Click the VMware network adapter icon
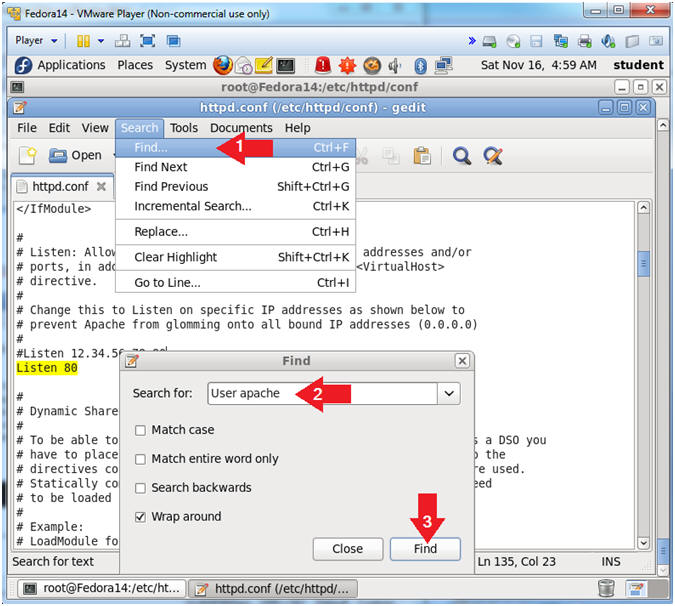The height and width of the screenshot is (606, 675). click(560, 41)
